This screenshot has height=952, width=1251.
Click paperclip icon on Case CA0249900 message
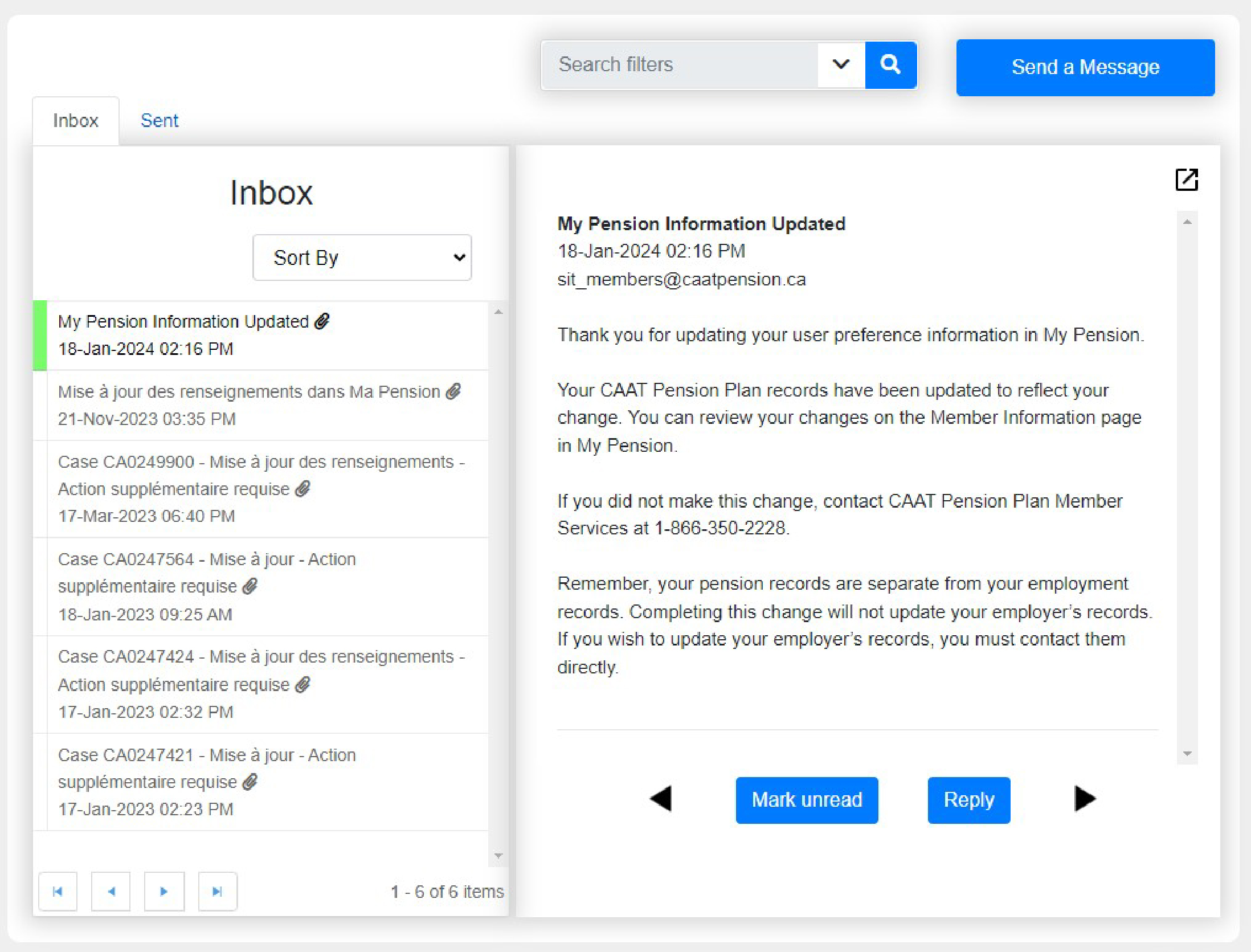(303, 489)
